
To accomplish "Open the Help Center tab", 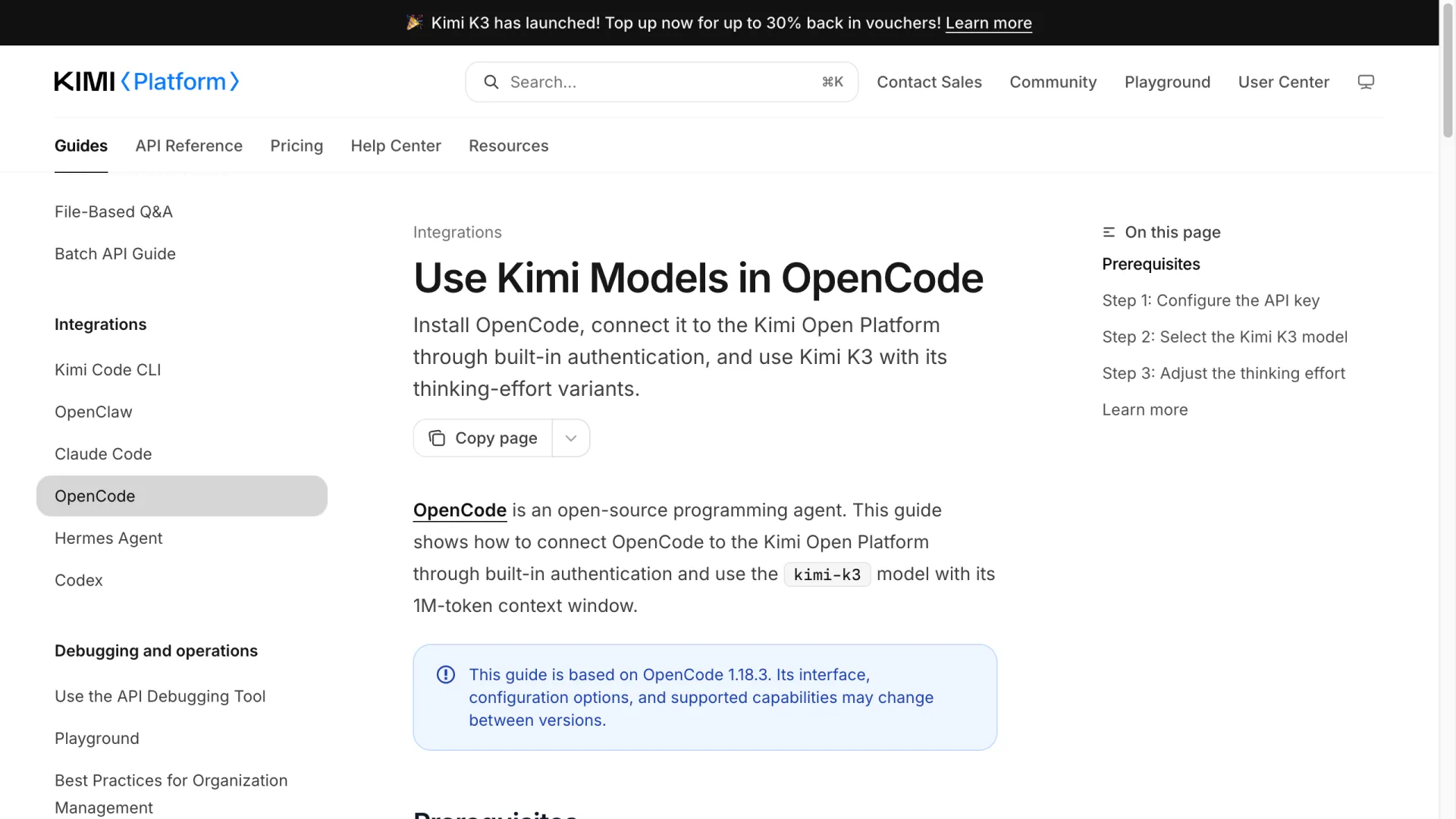I will point(396,146).
